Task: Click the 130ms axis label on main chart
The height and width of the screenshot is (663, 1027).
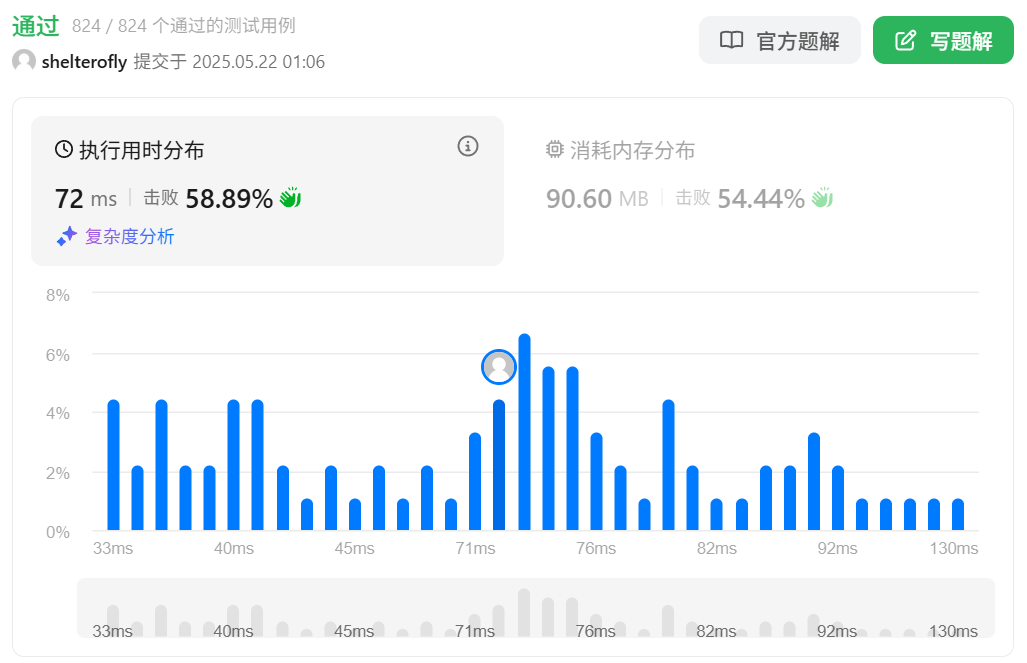Action: click(x=954, y=548)
